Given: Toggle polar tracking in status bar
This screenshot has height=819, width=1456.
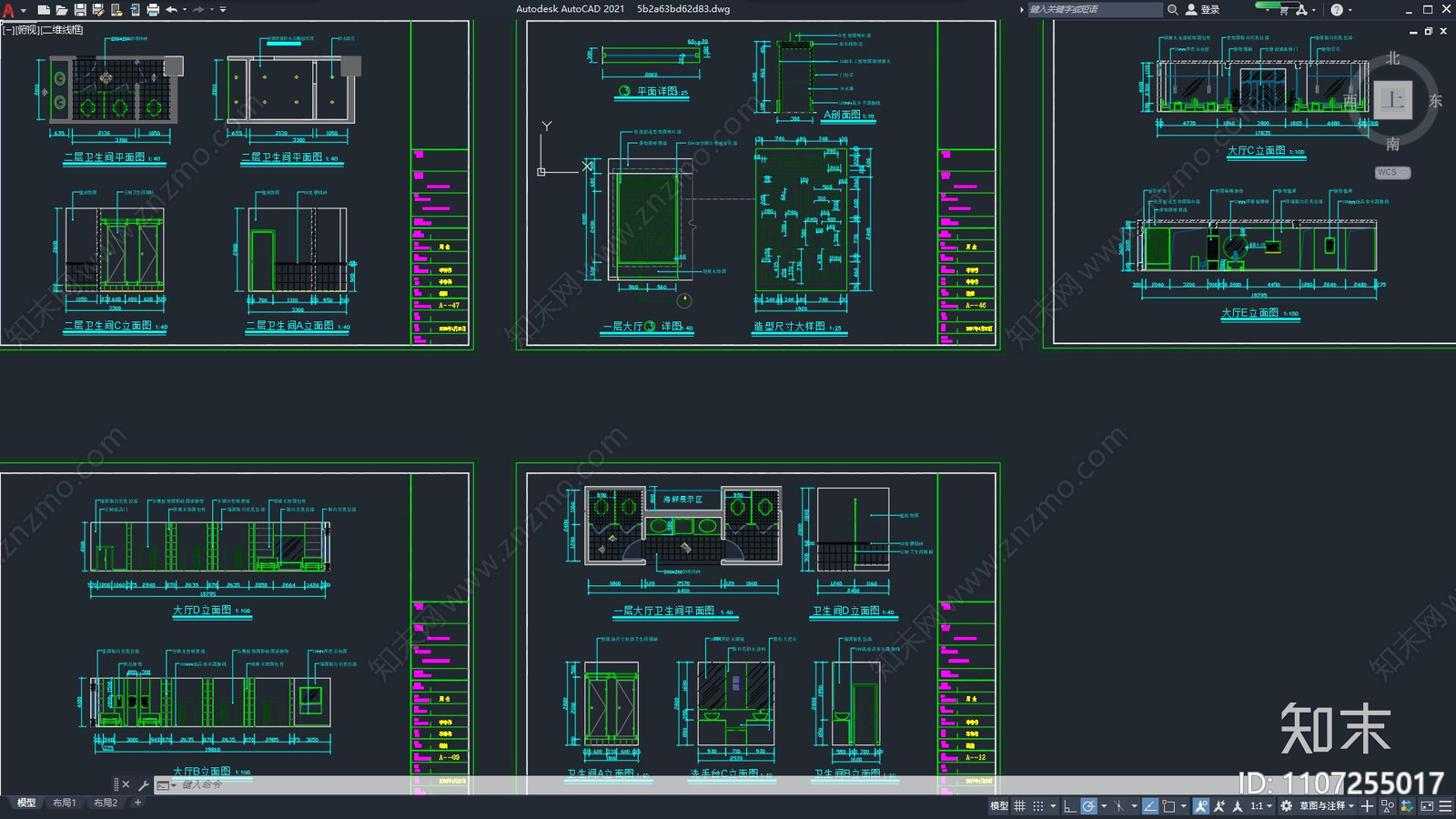Looking at the screenshot, I should pyautogui.click(x=1088, y=805).
